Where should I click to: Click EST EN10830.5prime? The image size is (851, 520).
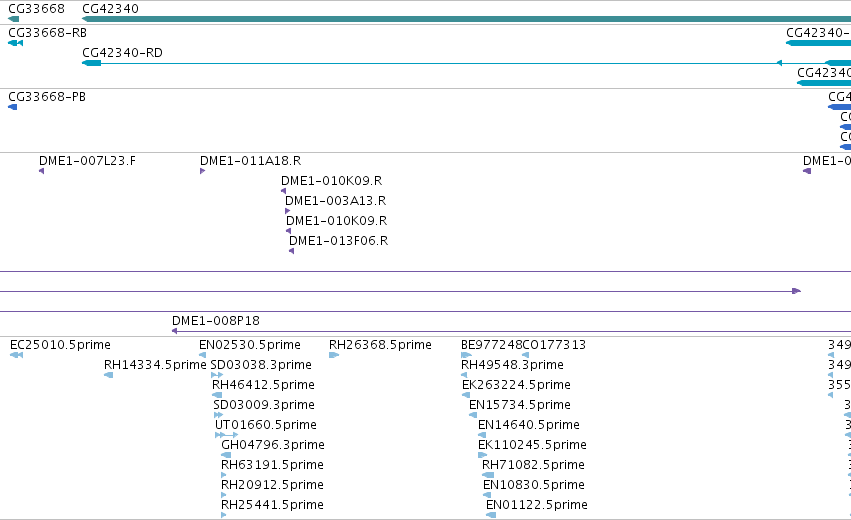pos(534,485)
